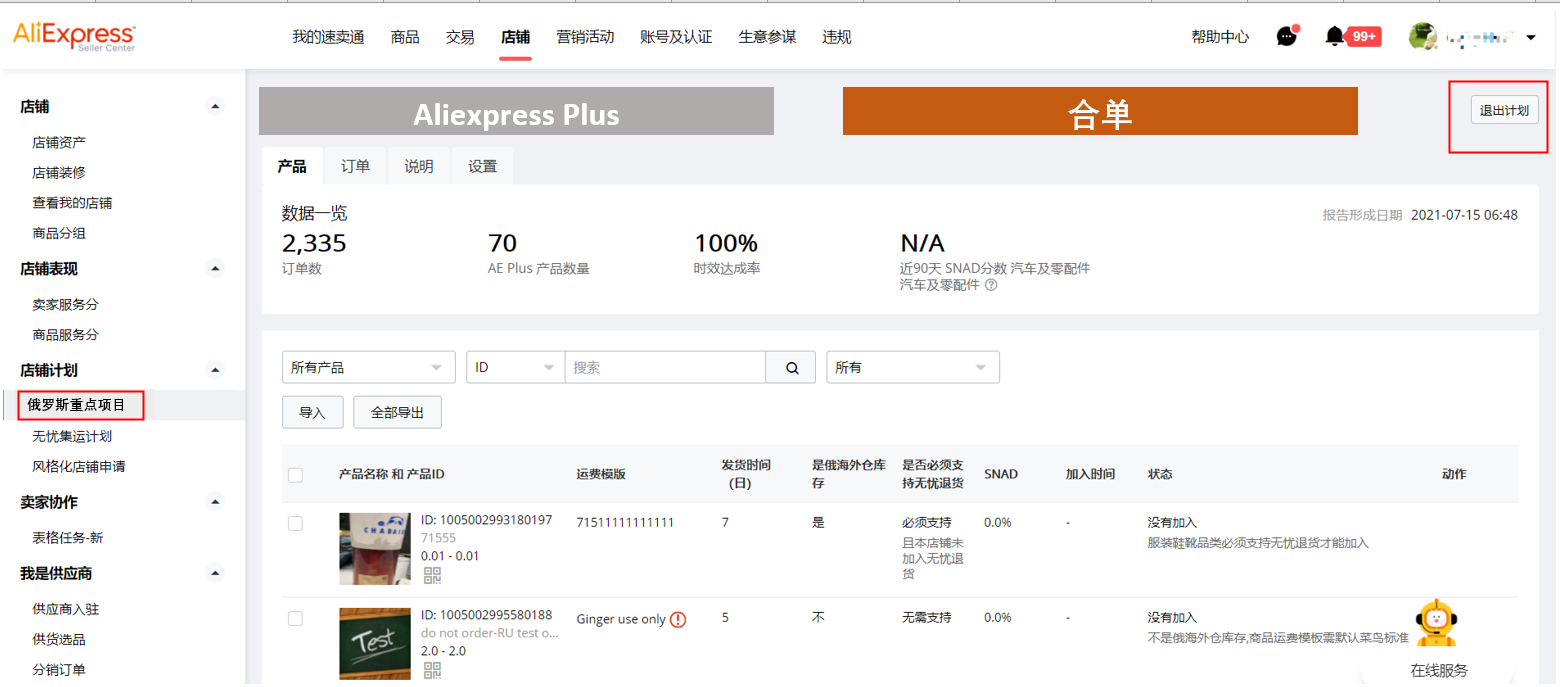Viewport: 1560px width, 687px height.
Task: Click the search magnifier icon
Action: [x=790, y=367]
